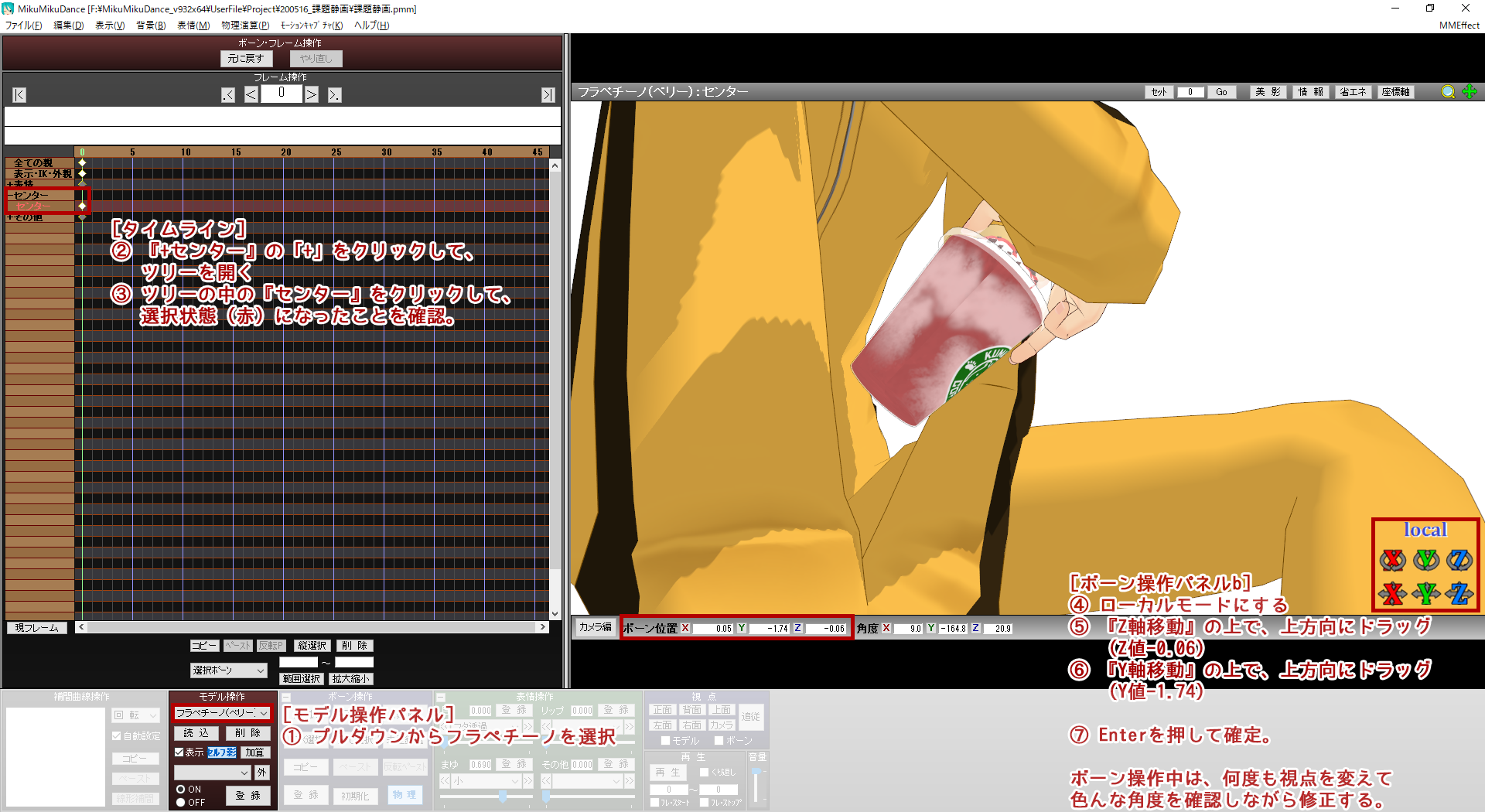This screenshot has width=1485, height=812.
Task: Collapse the センター tree group
Action: tap(10, 196)
